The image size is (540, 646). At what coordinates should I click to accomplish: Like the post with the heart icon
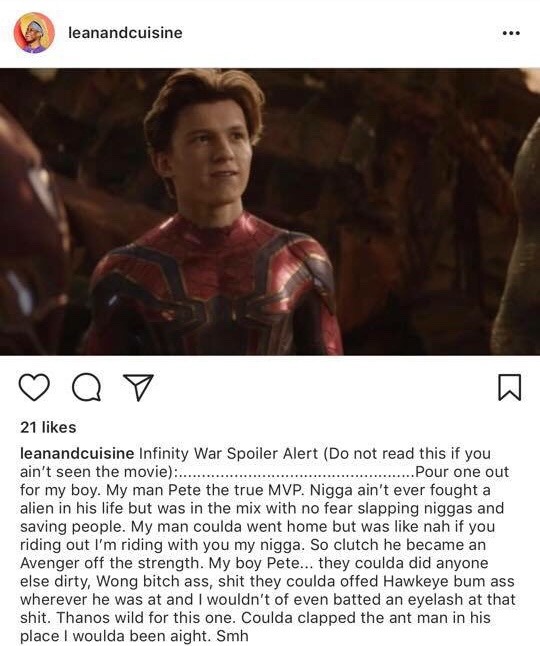coord(34,387)
